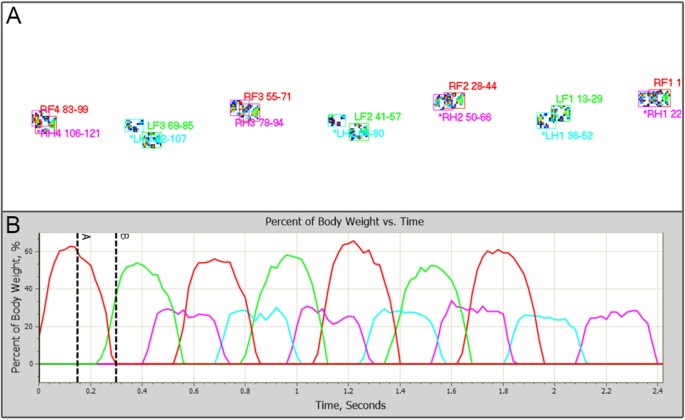Click the 'Percent of Body Weight, %' axis label
Viewport: 685px width, 420px height.
[16, 308]
